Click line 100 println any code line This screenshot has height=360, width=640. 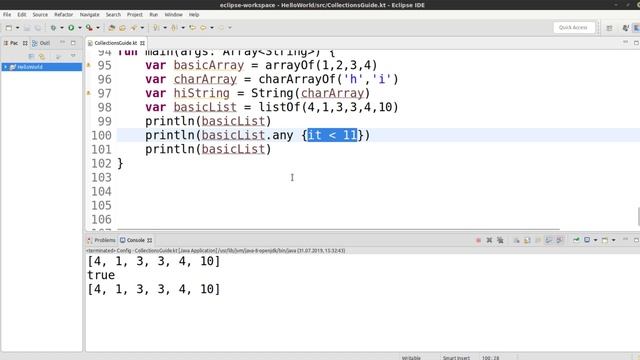257,135
